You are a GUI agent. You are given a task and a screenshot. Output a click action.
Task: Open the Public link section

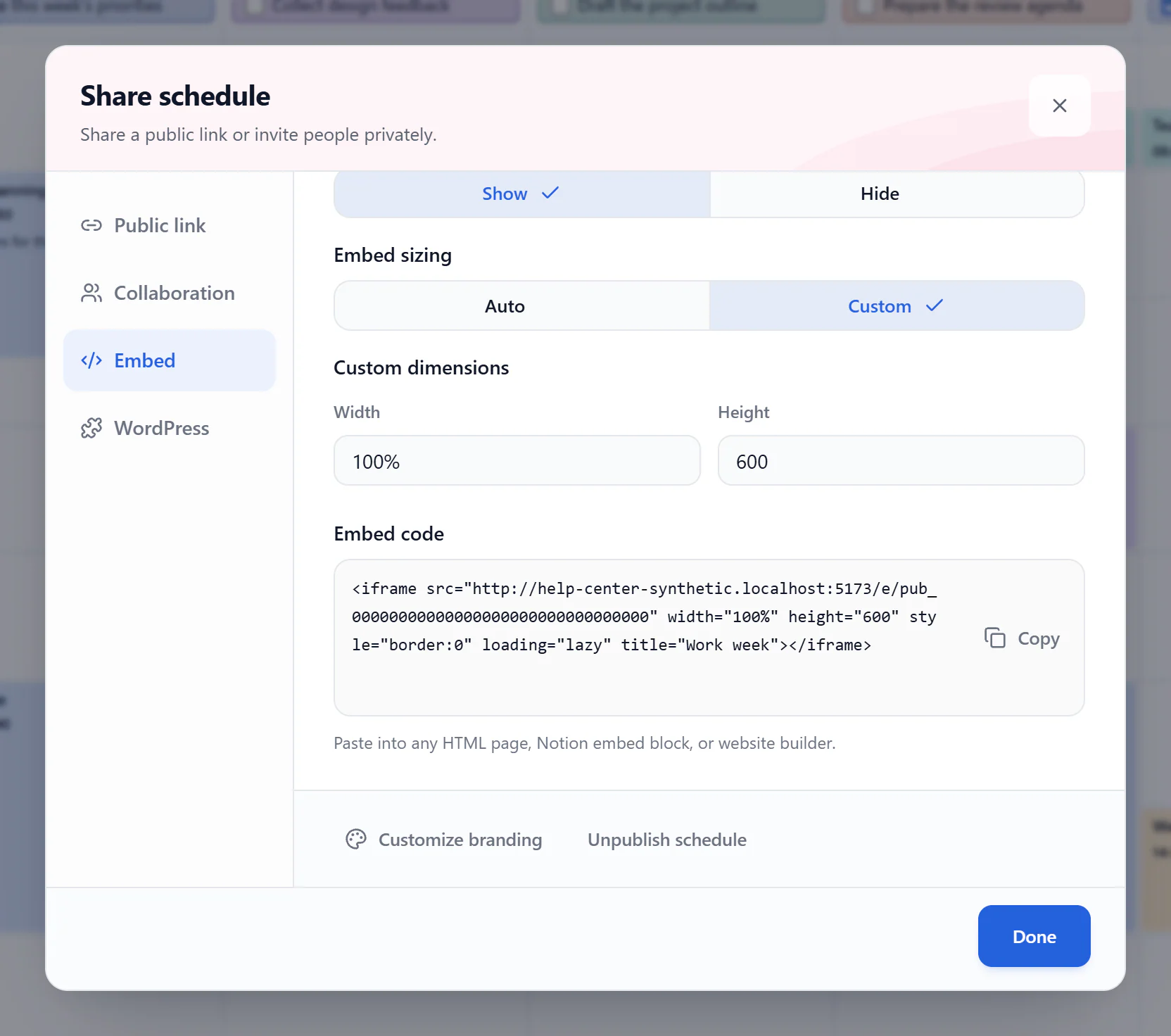point(170,225)
